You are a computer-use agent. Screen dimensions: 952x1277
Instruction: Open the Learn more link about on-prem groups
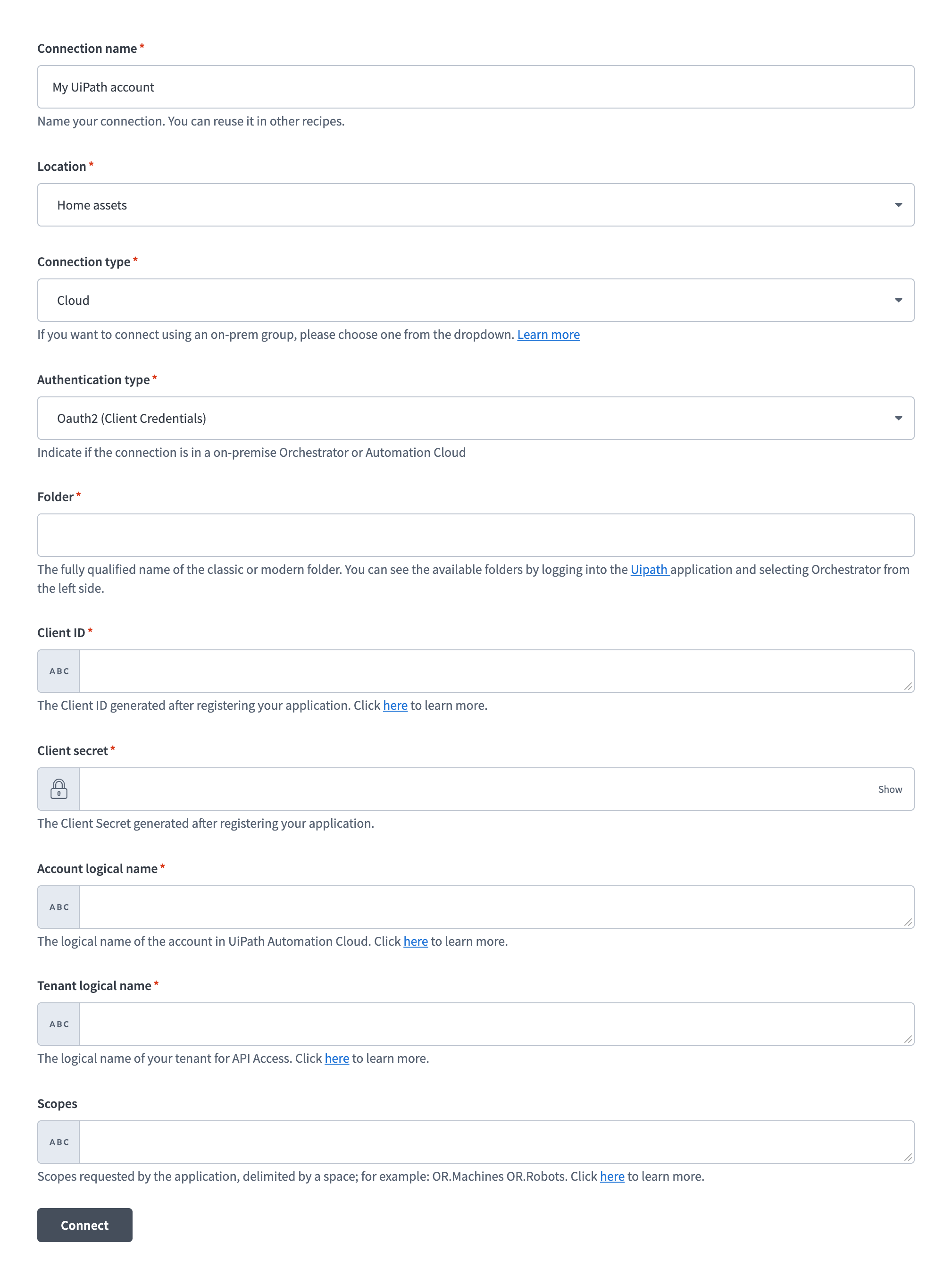548,334
